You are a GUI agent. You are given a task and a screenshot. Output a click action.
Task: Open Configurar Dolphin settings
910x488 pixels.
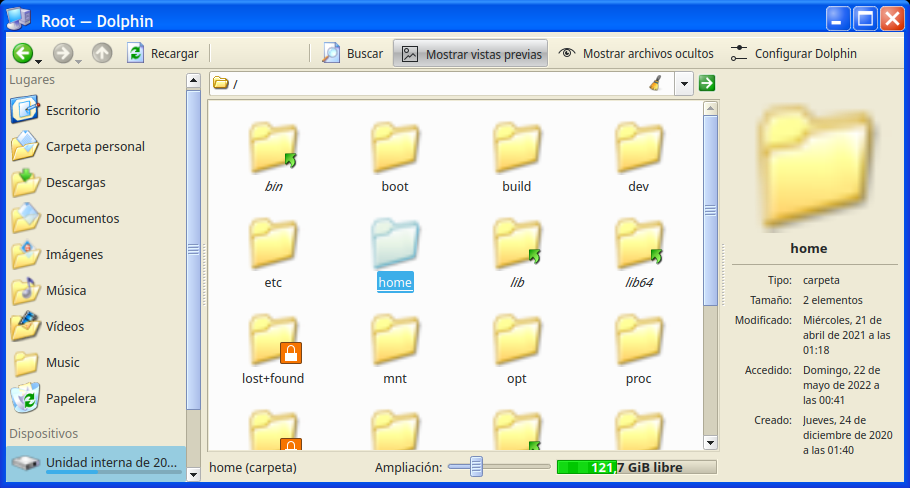(793, 53)
